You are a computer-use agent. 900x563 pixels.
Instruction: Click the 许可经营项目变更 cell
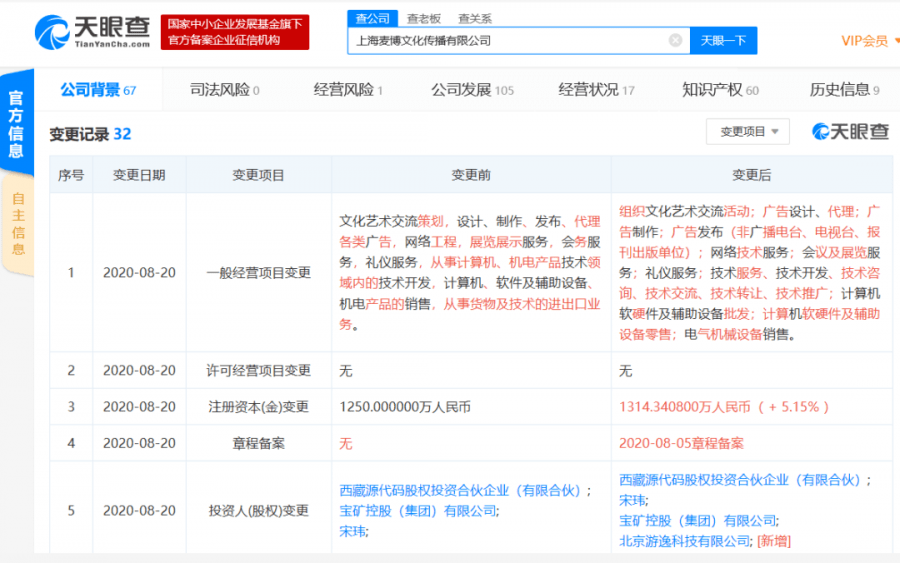[258, 370]
